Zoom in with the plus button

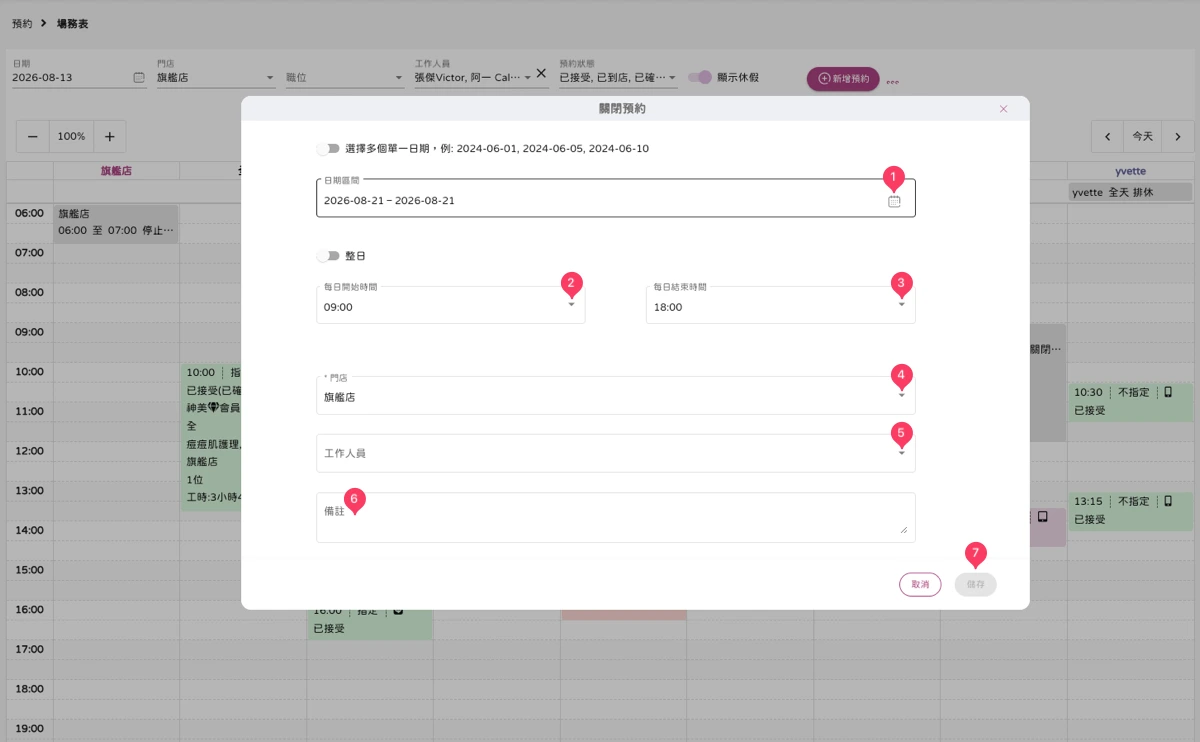coord(110,136)
